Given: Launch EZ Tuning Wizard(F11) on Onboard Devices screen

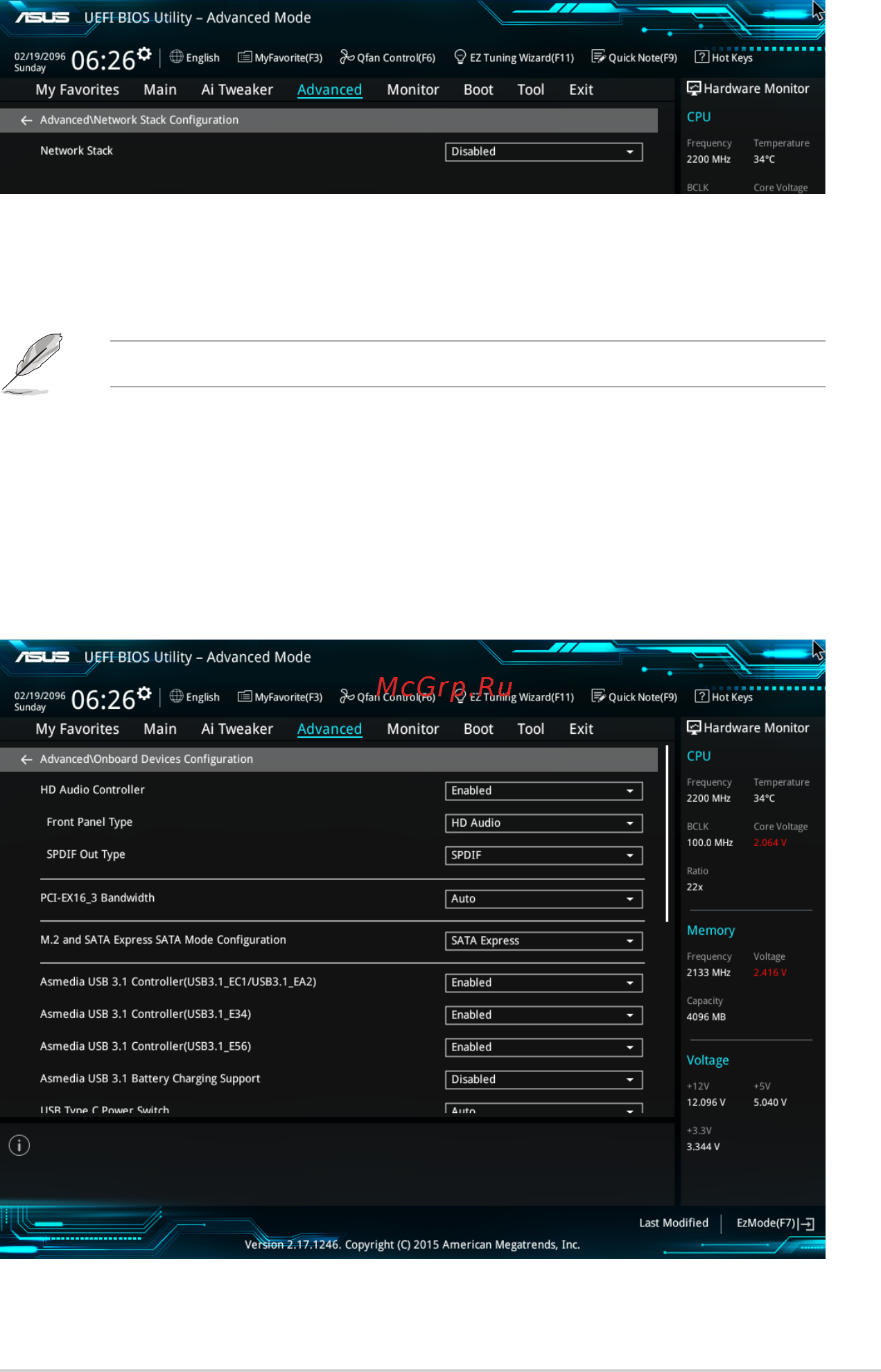Looking at the screenshot, I should [514, 697].
